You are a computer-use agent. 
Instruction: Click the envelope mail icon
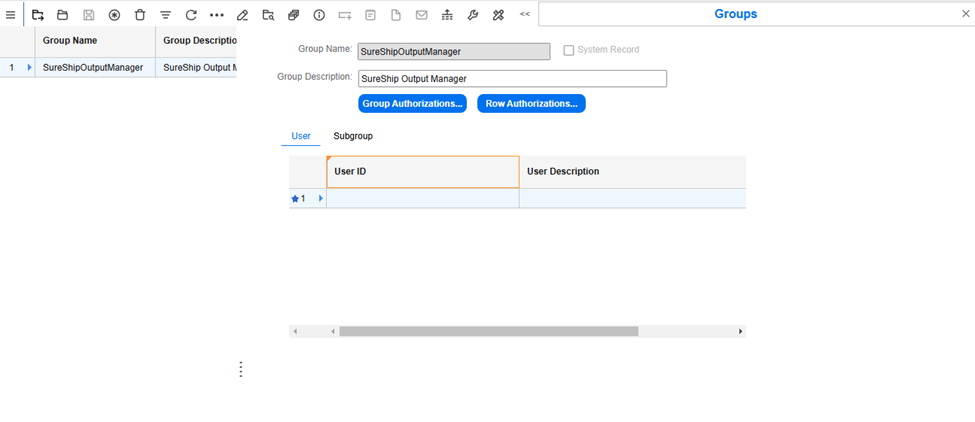click(x=421, y=15)
